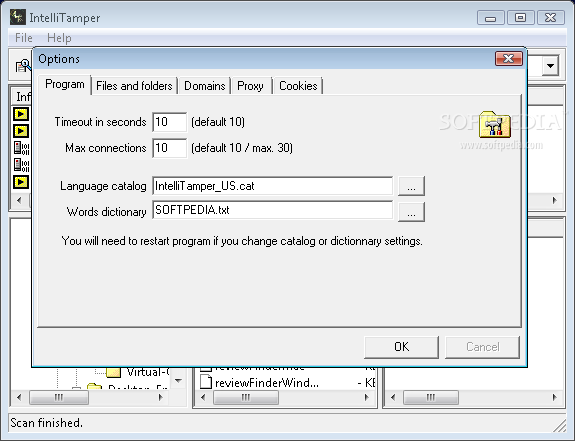Browse for a Language catalog file
Image resolution: width=575 pixels, height=441 pixels.
coord(411,186)
